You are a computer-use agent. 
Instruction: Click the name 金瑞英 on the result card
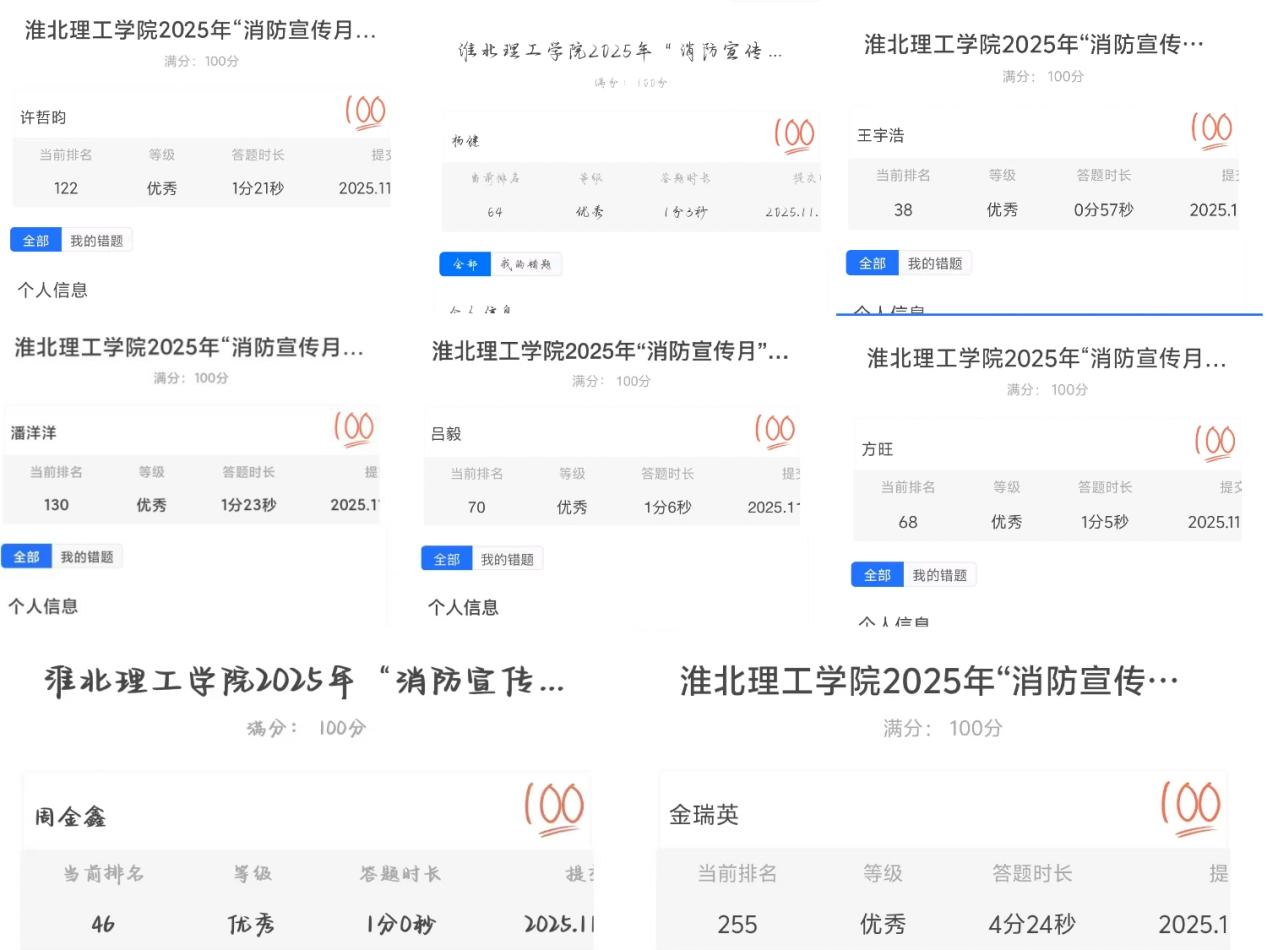704,816
